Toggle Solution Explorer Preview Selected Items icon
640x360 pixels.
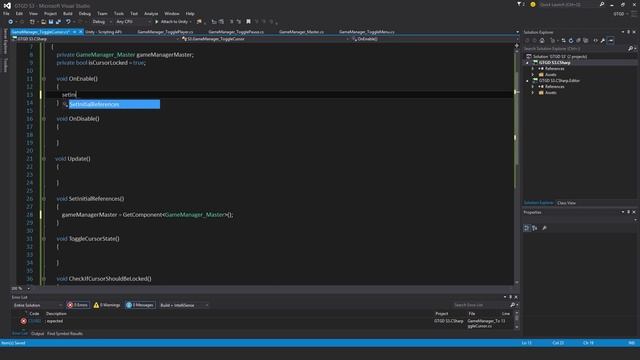[x=611, y=40]
